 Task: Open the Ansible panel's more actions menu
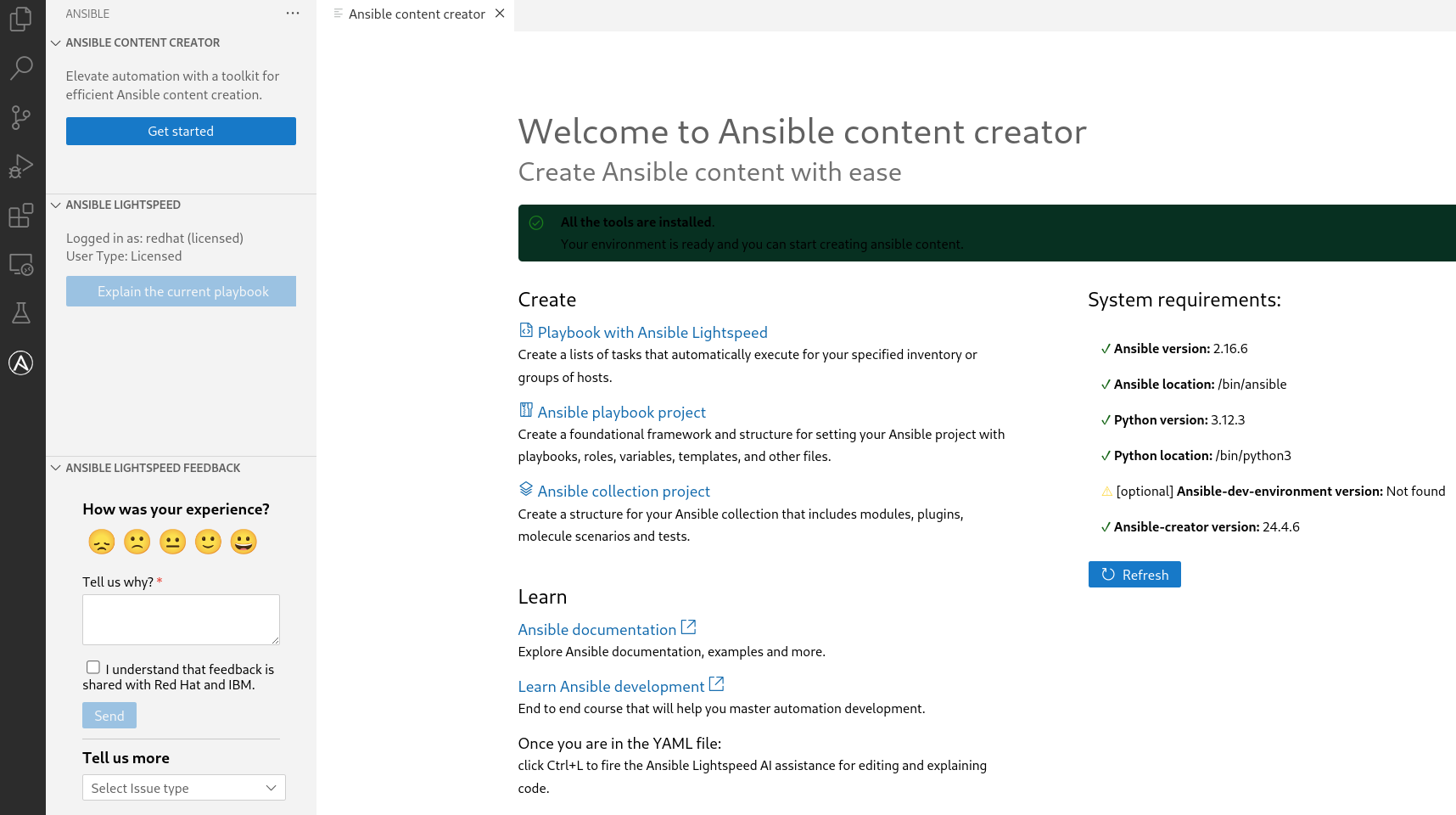tap(293, 13)
